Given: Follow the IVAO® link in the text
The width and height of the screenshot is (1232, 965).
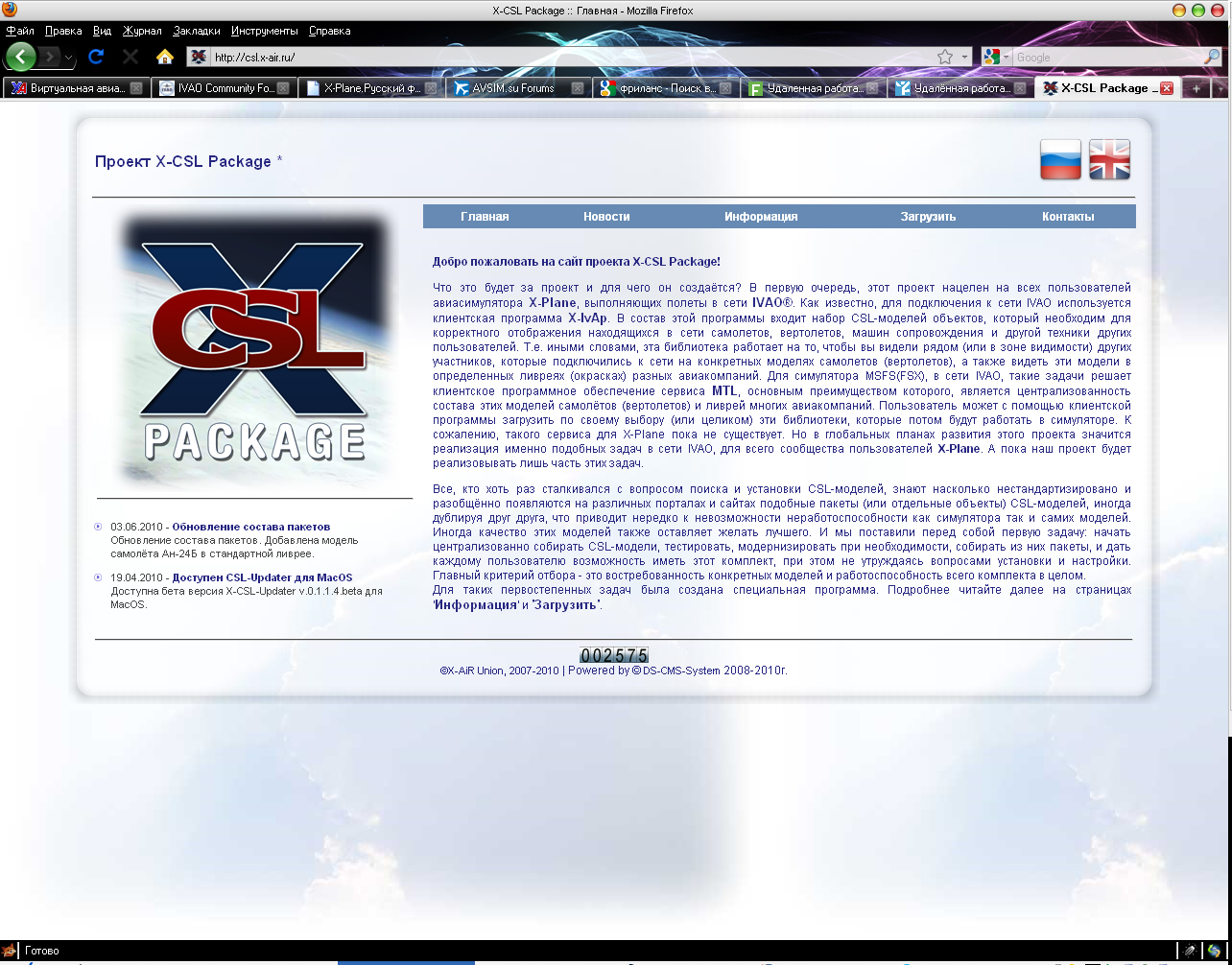Looking at the screenshot, I should [772, 302].
